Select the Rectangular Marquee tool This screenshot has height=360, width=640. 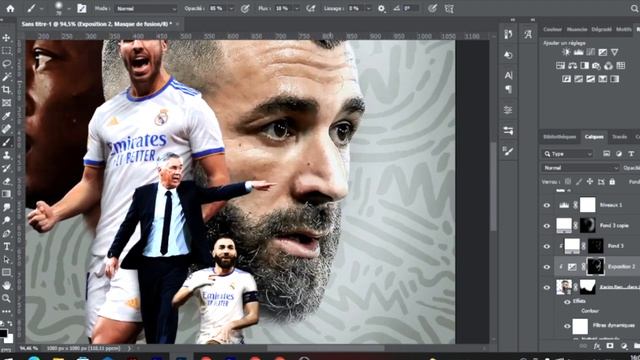click(x=6, y=51)
